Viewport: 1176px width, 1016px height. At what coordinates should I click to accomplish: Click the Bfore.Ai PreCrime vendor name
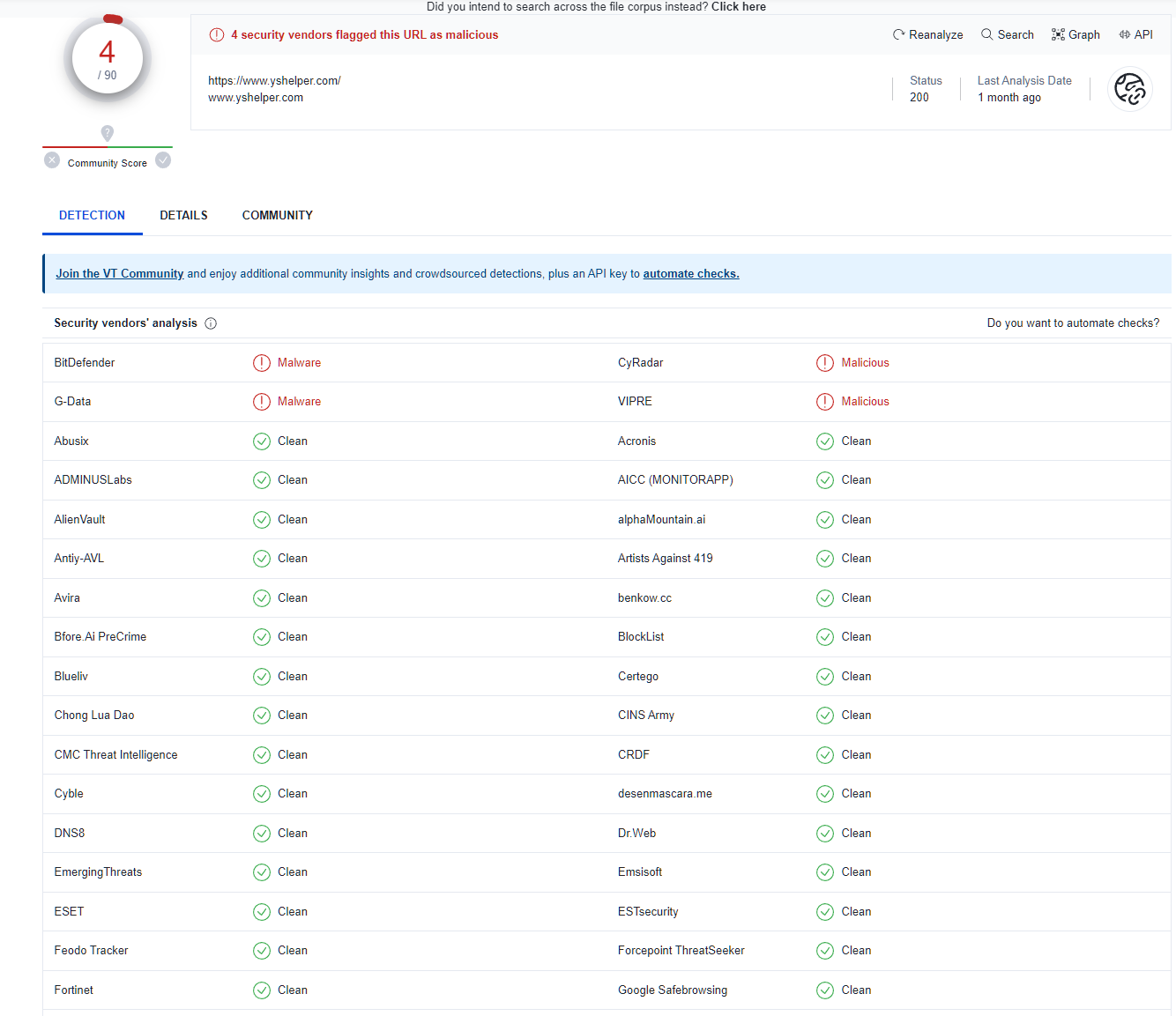click(100, 637)
